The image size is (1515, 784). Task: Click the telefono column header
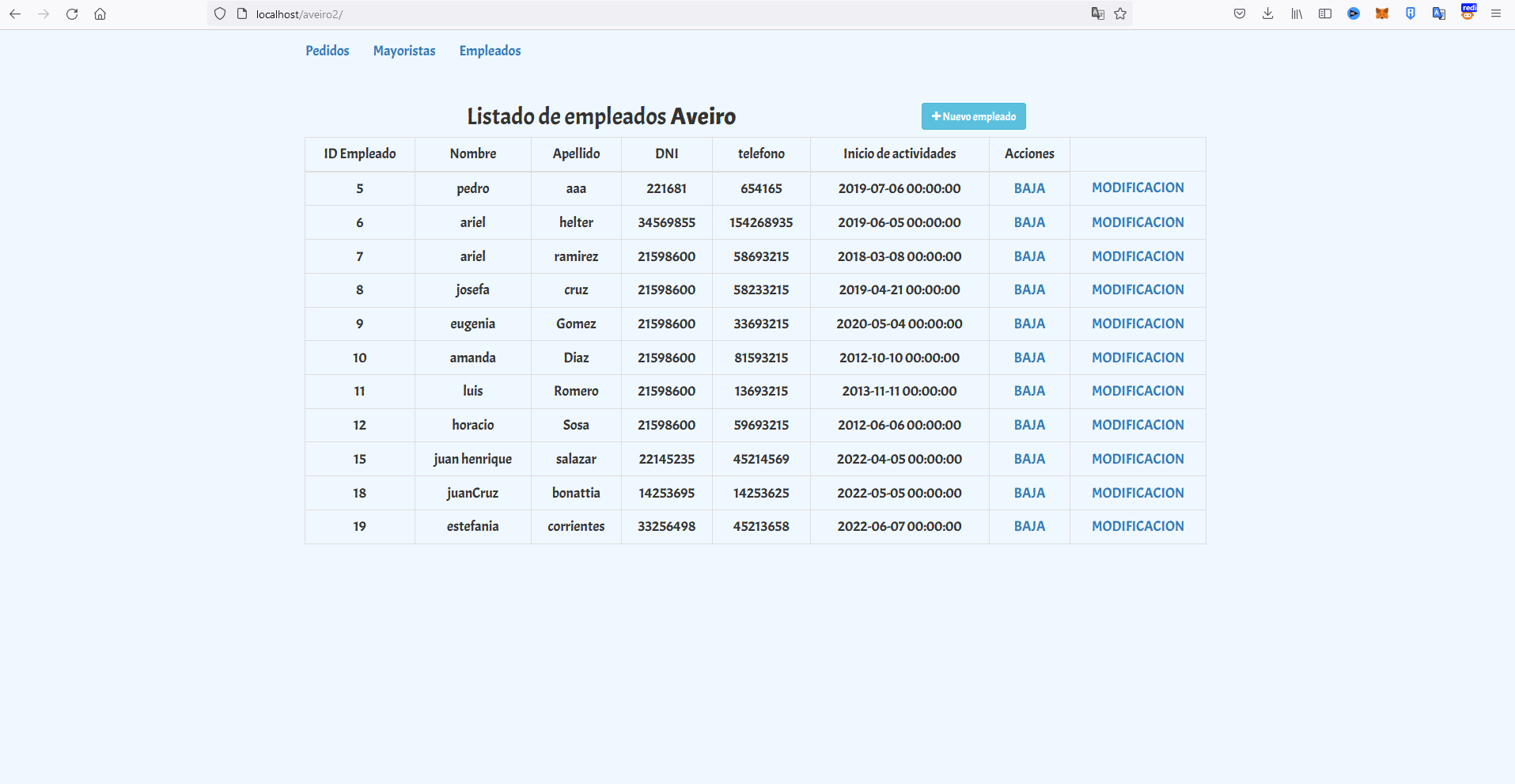coord(761,153)
